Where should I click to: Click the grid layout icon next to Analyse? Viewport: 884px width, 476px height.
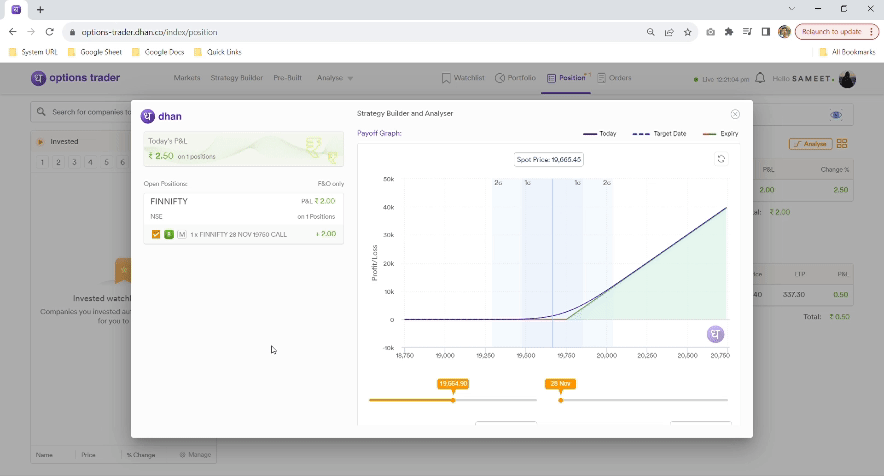click(842, 144)
